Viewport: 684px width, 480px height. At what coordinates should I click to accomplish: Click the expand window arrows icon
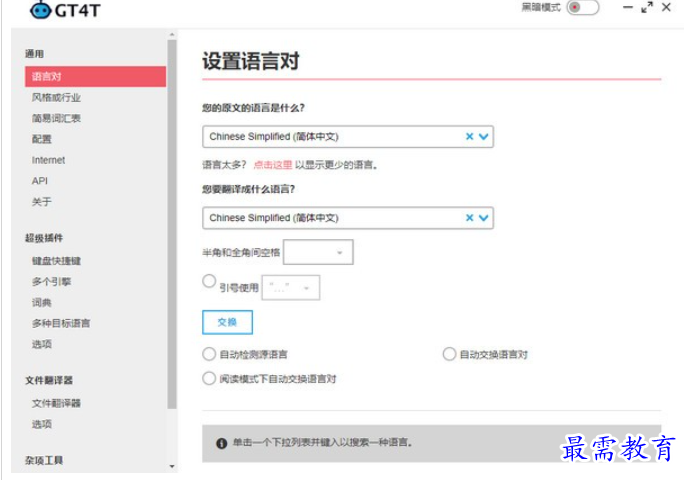tap(647, 7)
